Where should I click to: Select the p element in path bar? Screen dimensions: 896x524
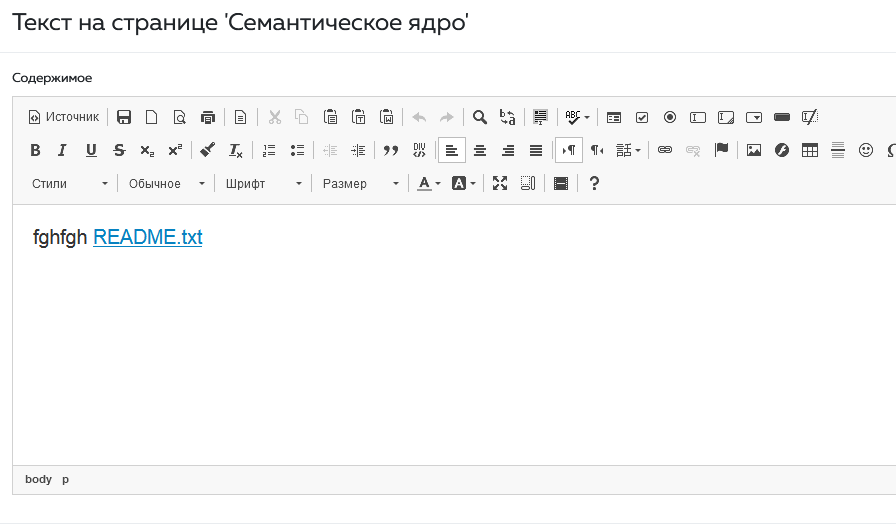[66, 479]
